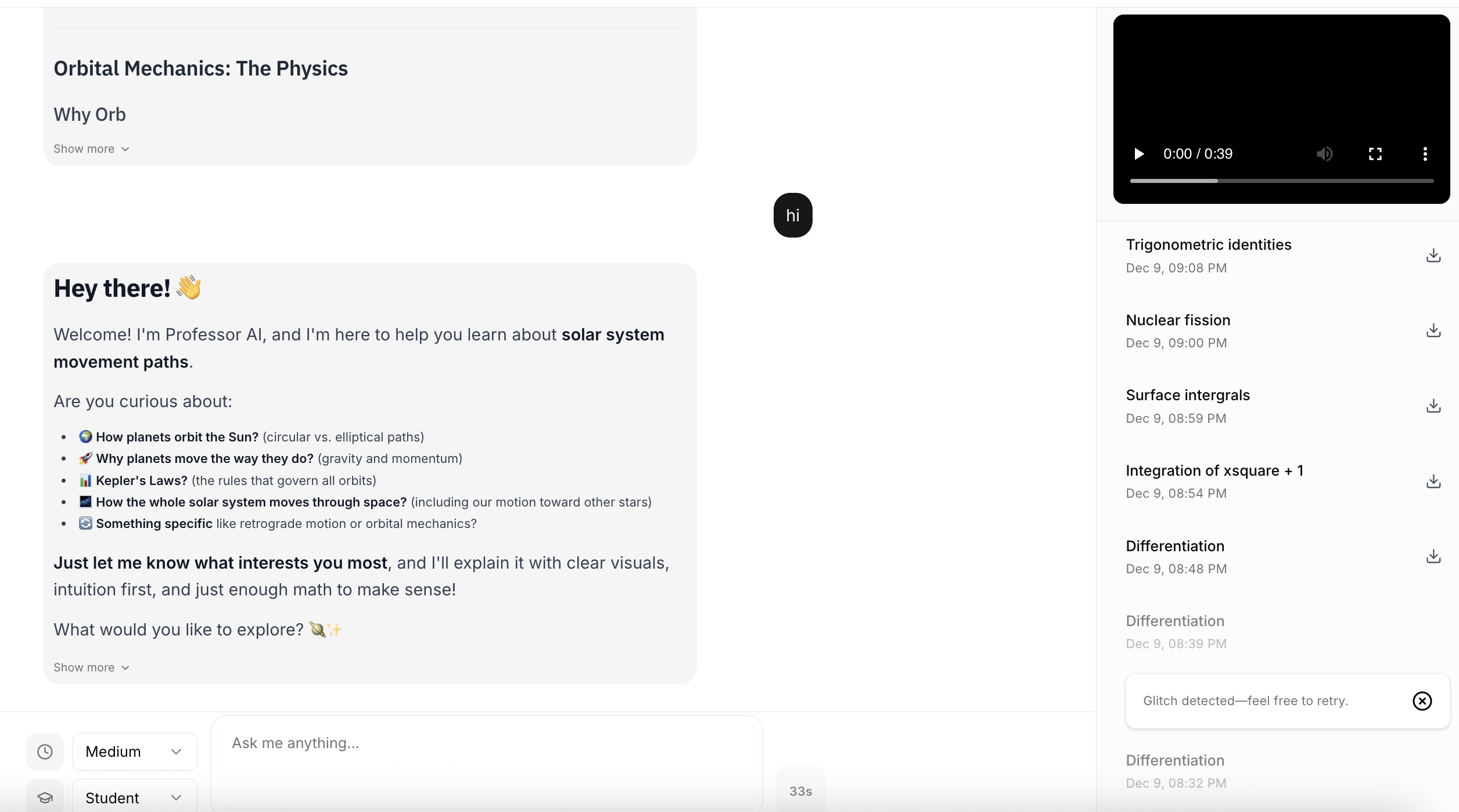Enter fullscreen mode on the video

point(1375,154)
